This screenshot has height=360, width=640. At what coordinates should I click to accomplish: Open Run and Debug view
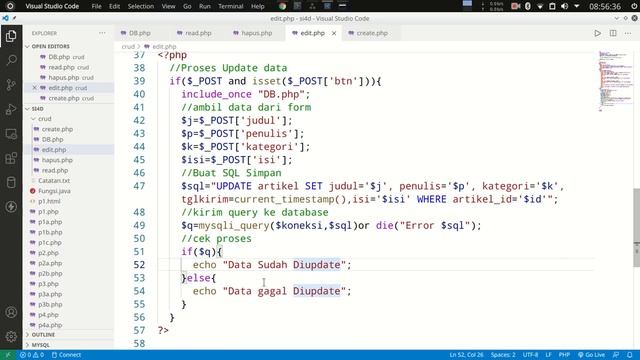pyautogui.click(x=11, y=109)
